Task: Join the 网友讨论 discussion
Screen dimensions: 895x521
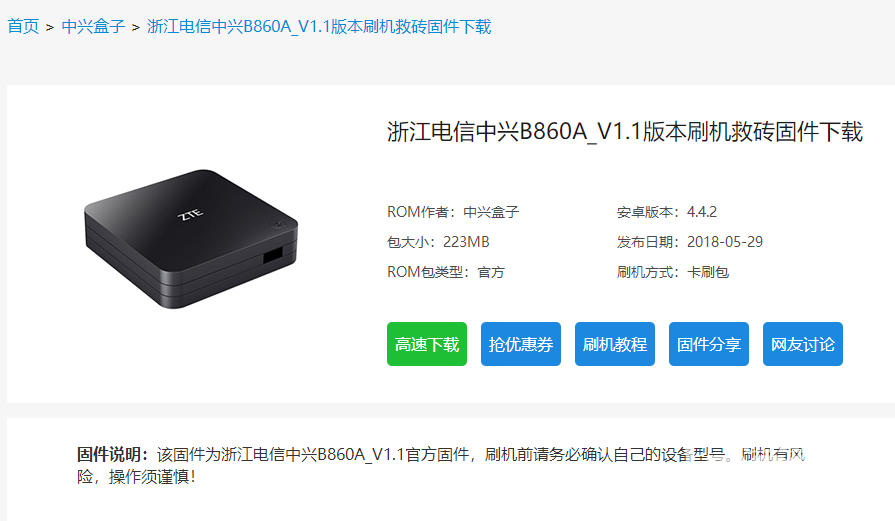Action: tap(803, 344)
